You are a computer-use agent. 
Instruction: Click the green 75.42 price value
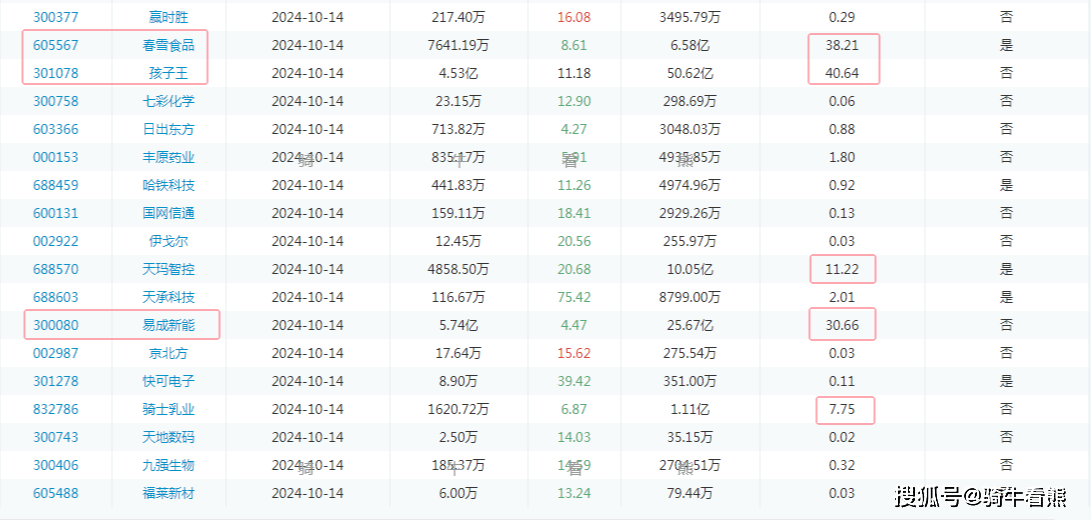pyautogui.click(x=574, y=297)
